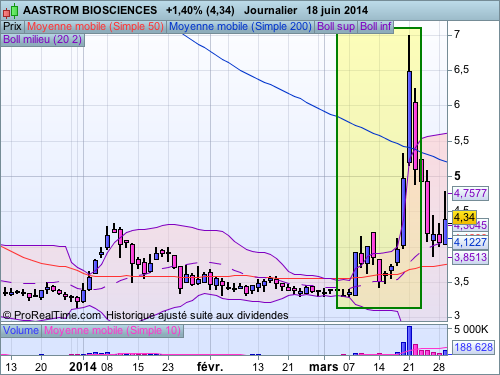Click the 28 date label on time axis
The width and height of the screenshot is (500, 375).
coord(439,367)
